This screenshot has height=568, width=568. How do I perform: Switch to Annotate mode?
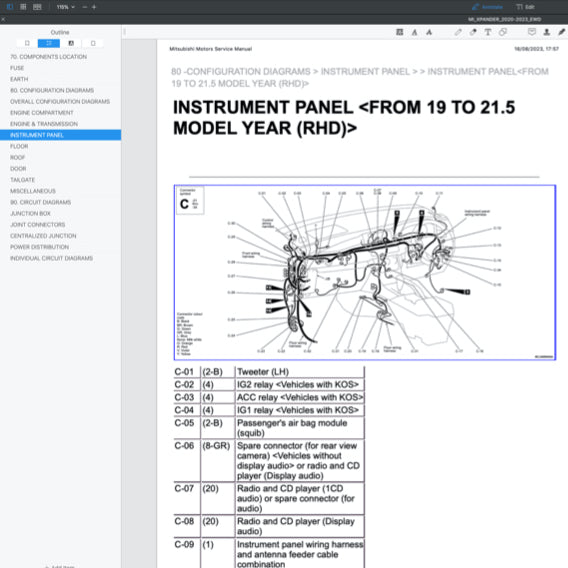pos(487,7)
